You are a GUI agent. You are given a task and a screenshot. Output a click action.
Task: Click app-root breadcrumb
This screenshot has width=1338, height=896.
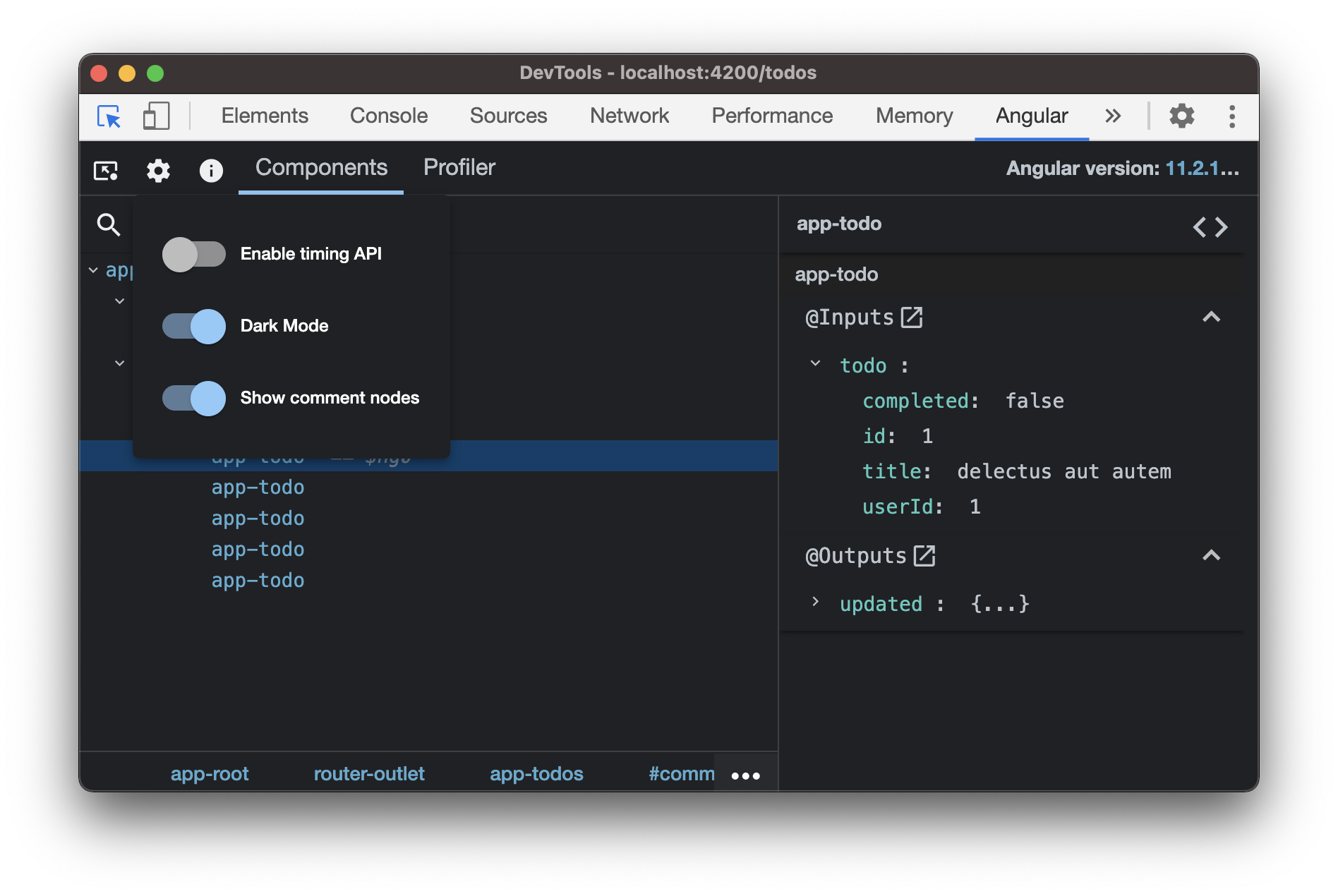[210, 774]
